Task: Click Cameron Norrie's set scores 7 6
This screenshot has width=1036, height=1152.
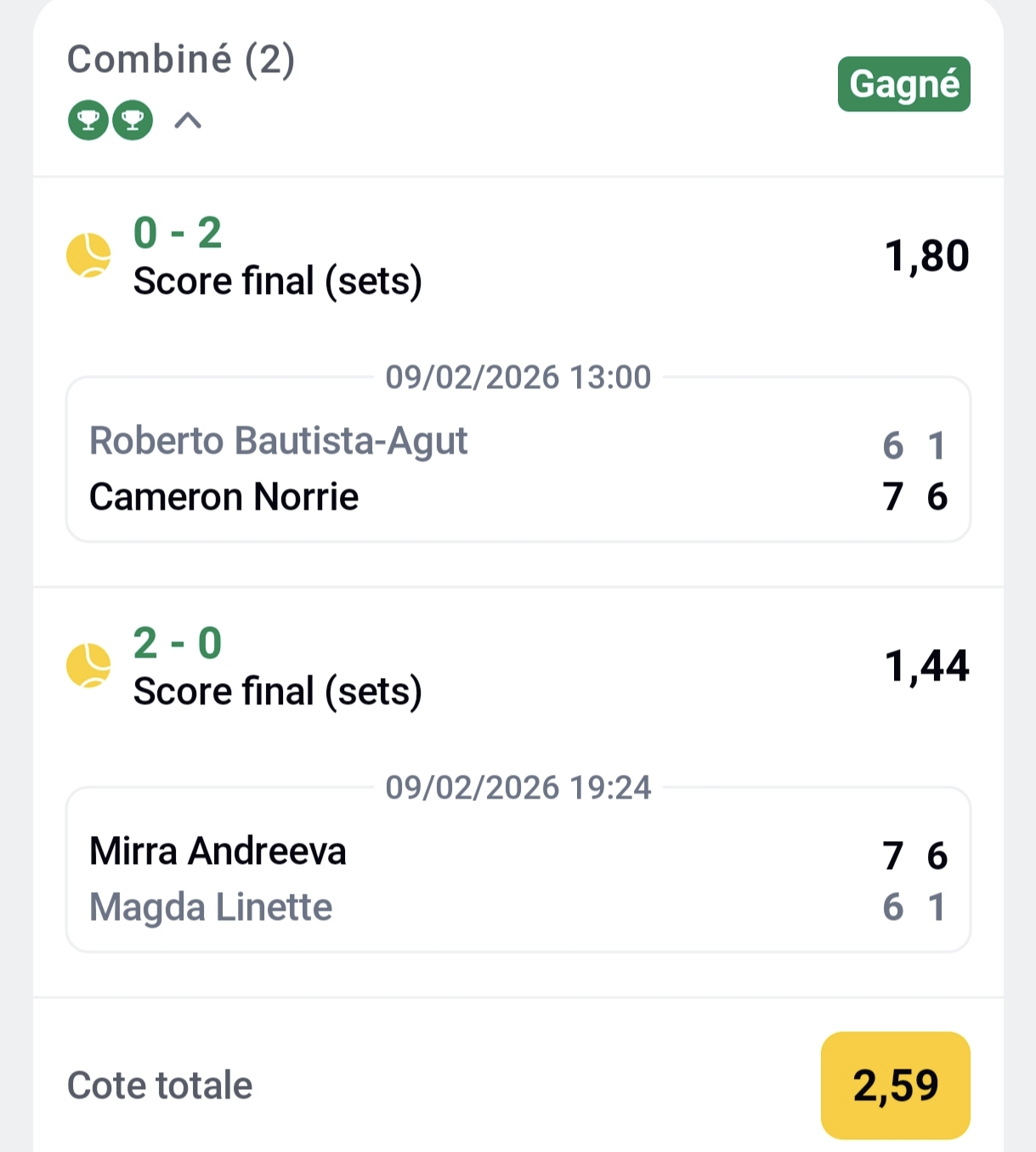Action: click(x=914, y=497)
